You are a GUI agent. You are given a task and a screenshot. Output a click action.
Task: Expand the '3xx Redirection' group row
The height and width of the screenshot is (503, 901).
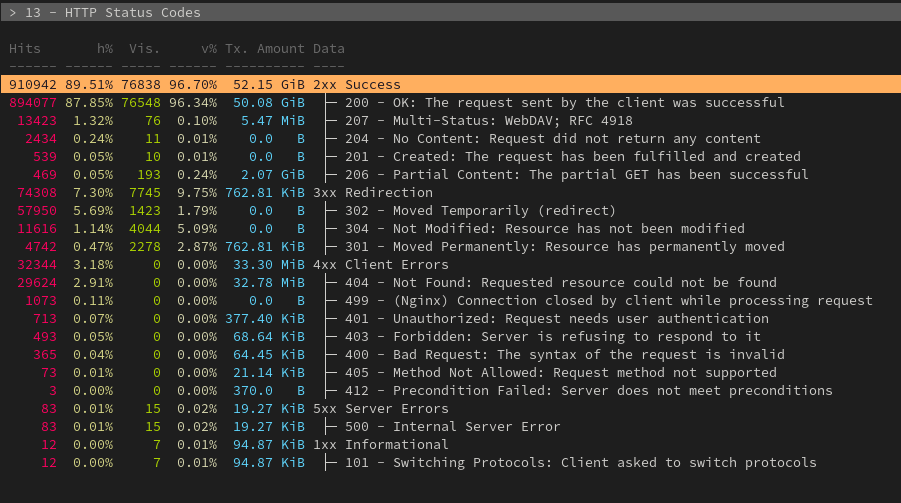click(x=388, y=193)
